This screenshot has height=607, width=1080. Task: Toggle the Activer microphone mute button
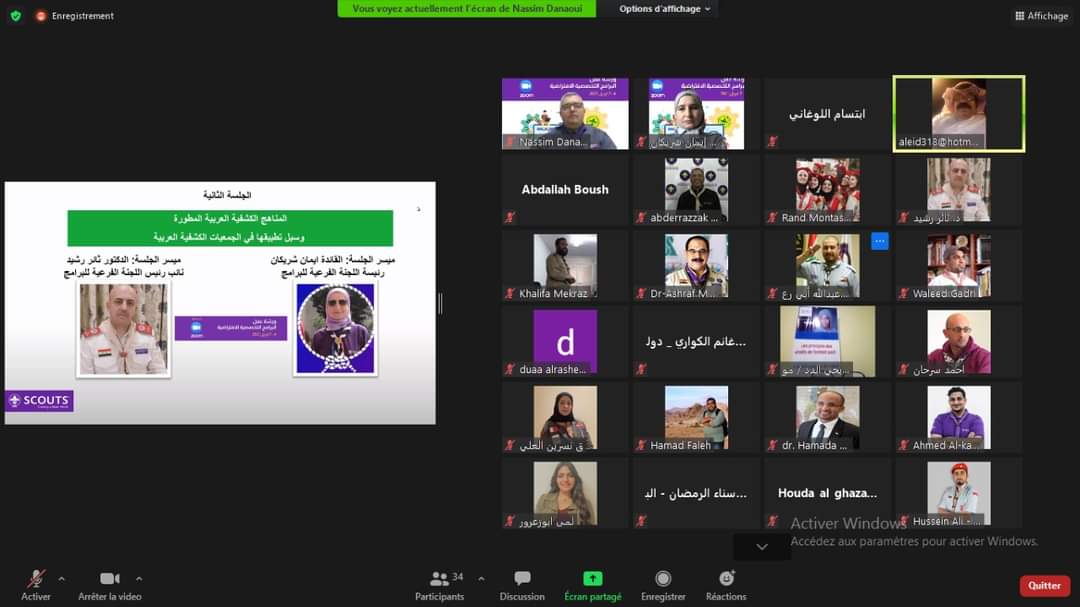36,579
